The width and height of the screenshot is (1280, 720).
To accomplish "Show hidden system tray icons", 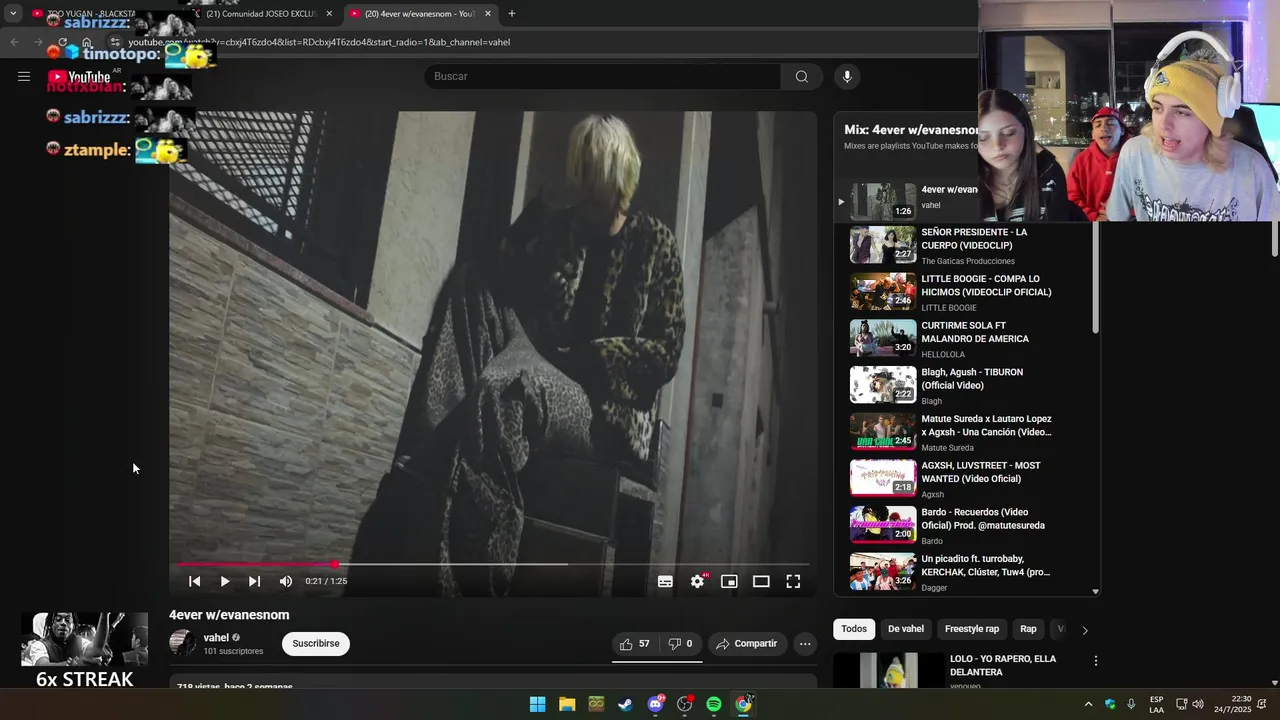I will (1088, 704).
